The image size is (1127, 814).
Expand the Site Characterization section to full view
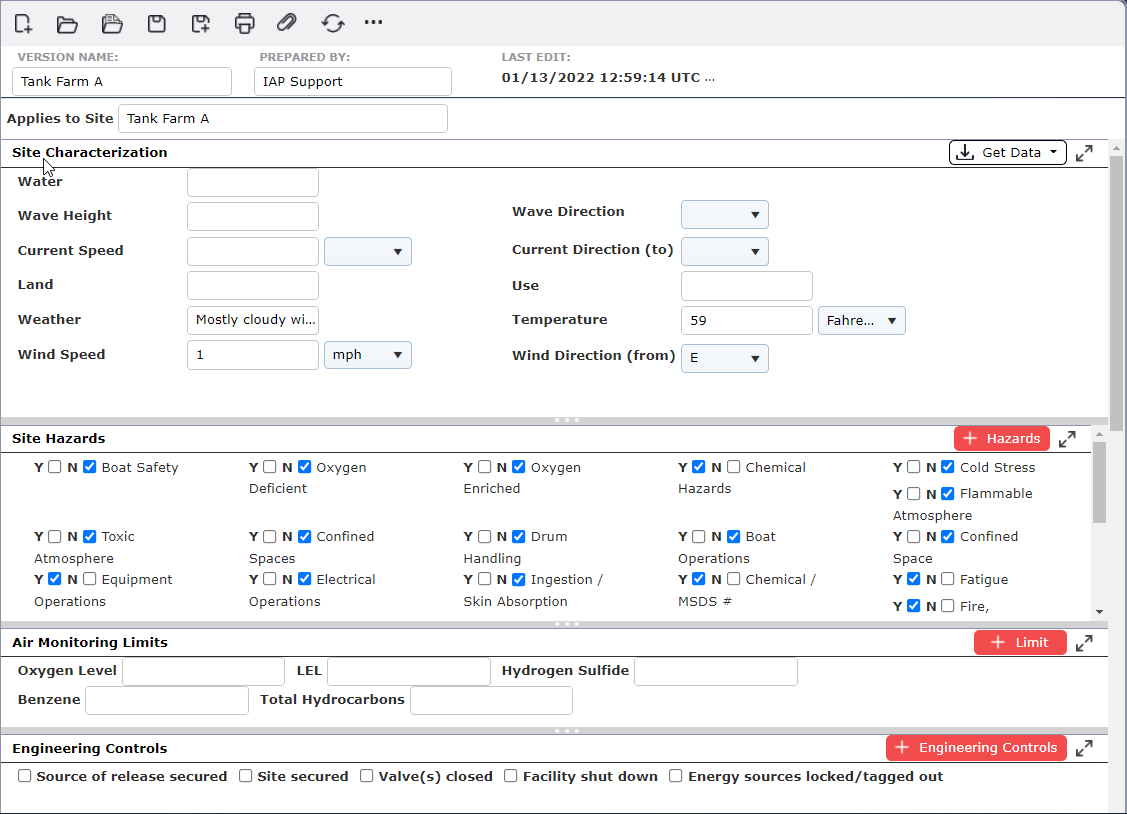[1084, 153]
